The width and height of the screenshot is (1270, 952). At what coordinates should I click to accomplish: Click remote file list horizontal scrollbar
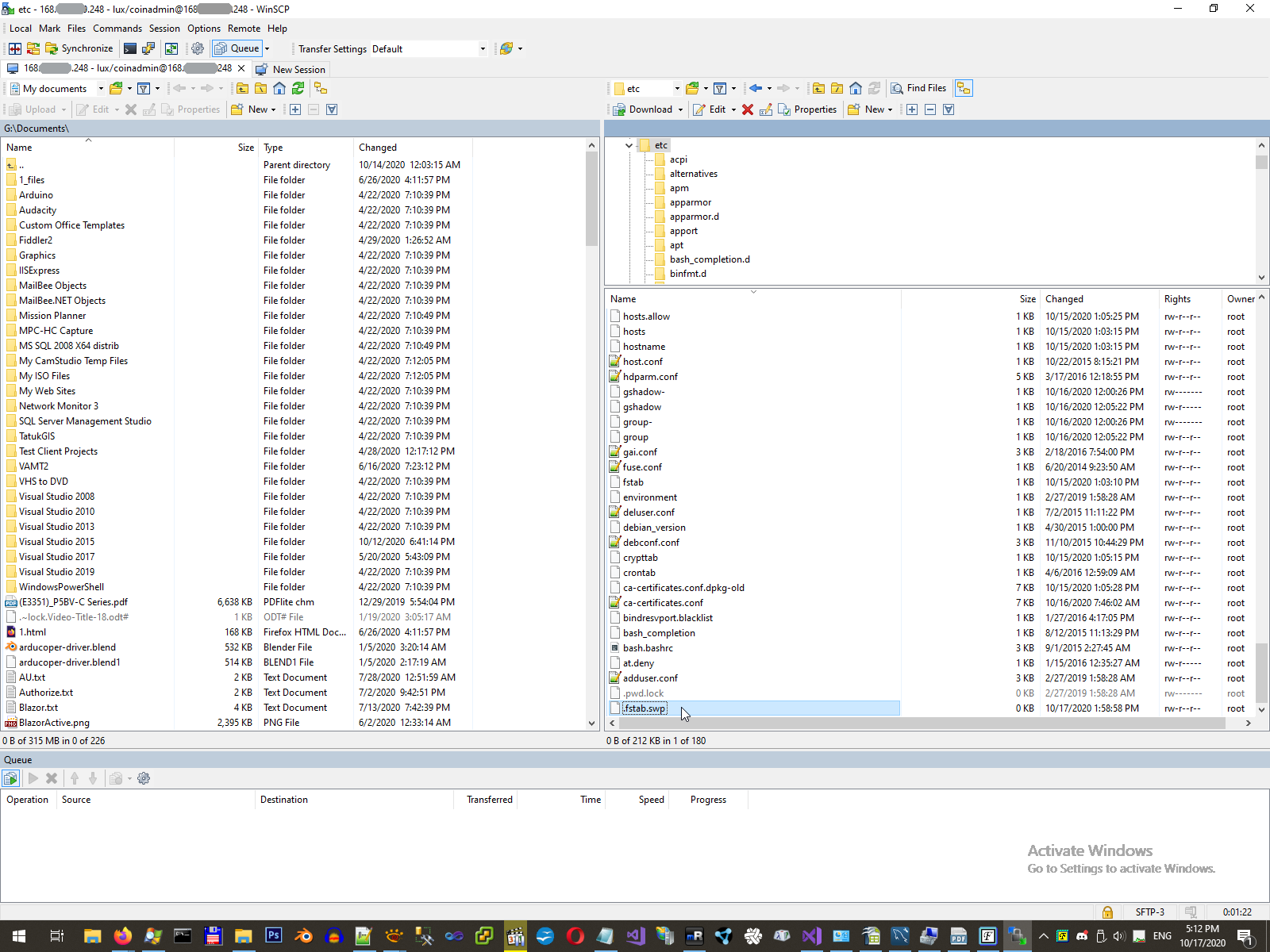coord(921,723)
